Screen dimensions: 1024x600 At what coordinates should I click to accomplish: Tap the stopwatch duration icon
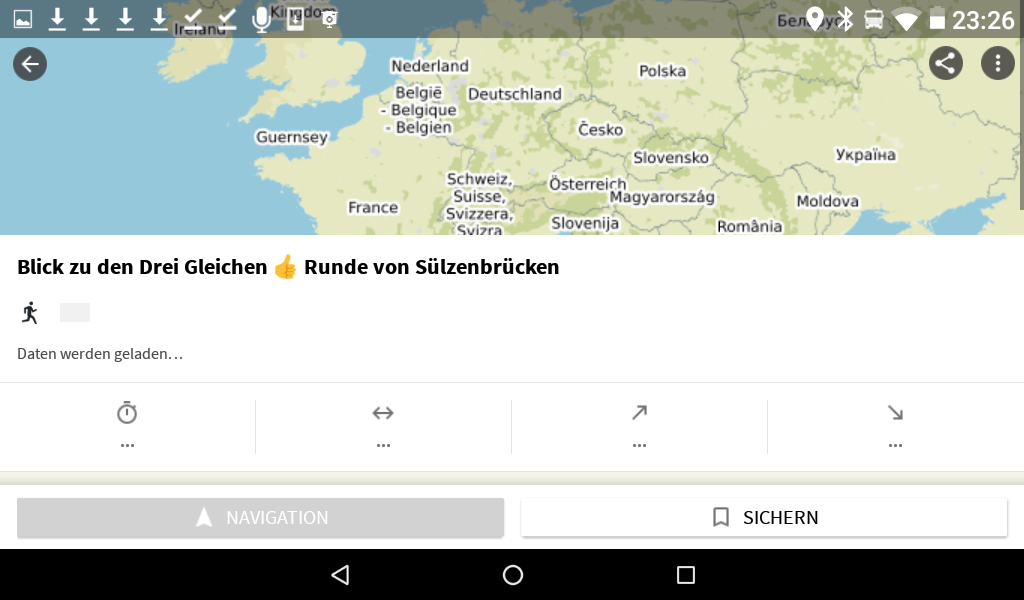(x=127, y=412)
